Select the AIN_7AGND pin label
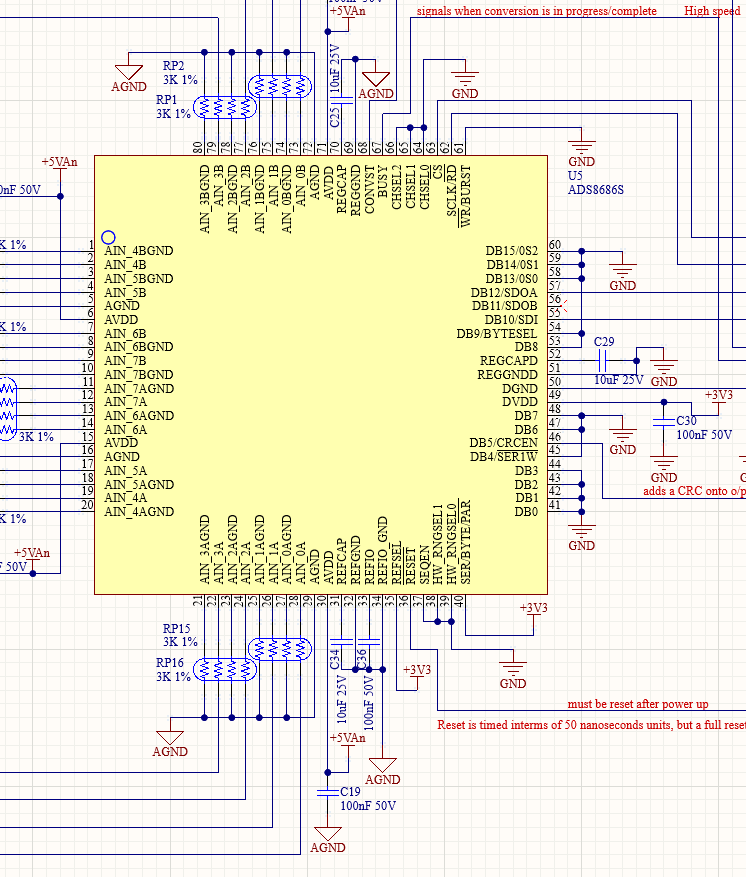 [139, 388]
